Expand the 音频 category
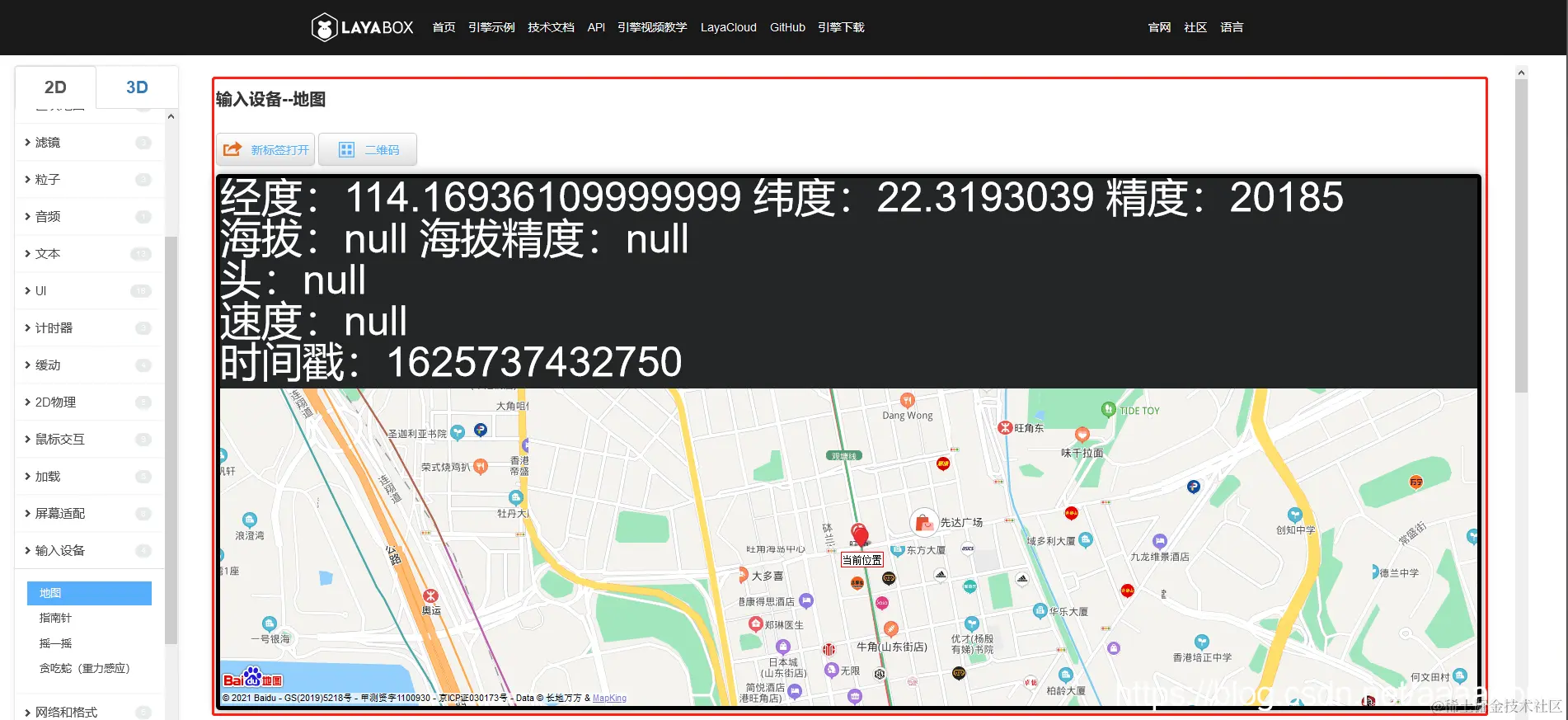1568x720 pixels. [89, 217]
